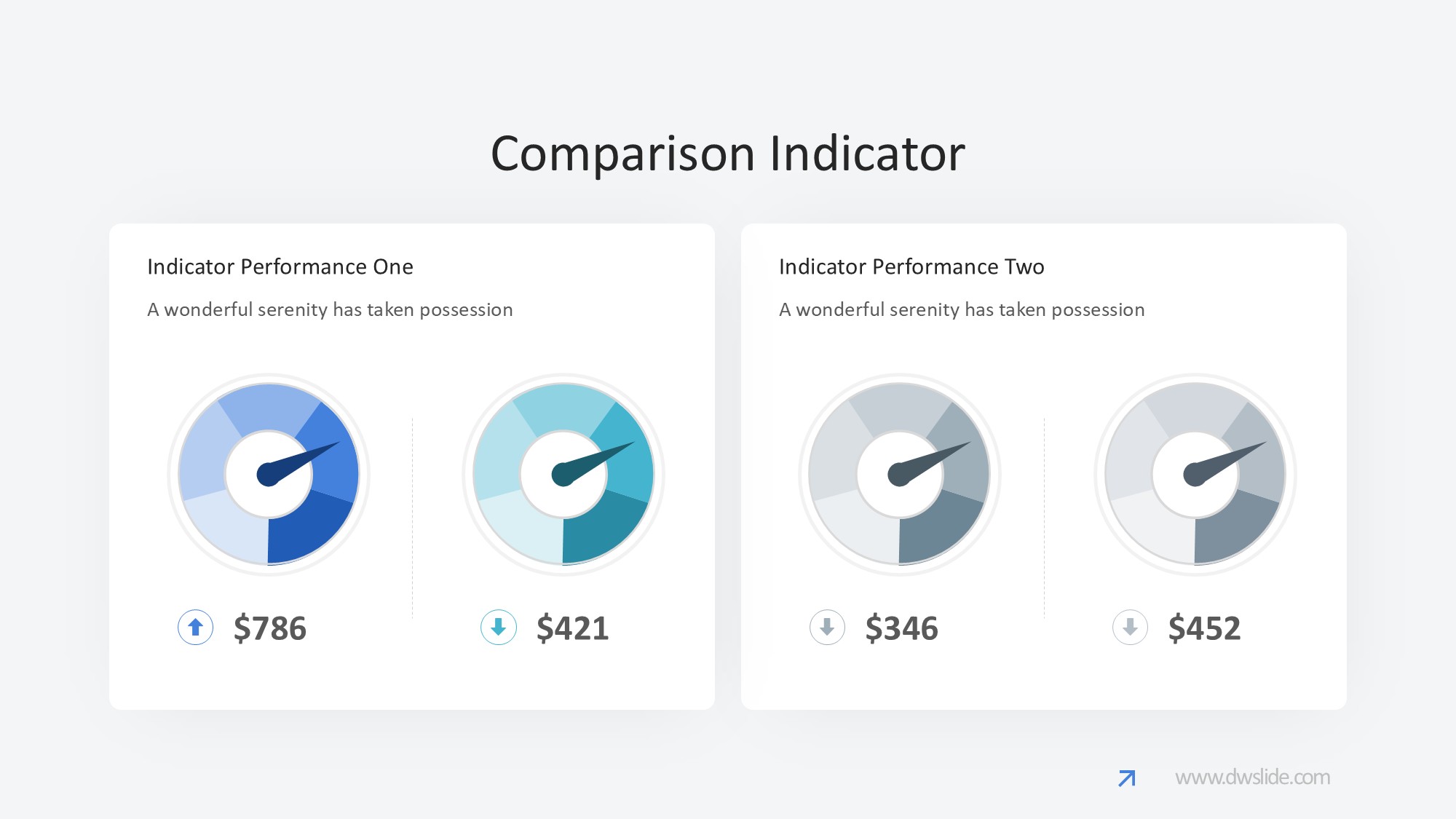Screen dimensions: 1456x819
Task: Click the blue up arrow icon beside $786
Action: 195,627
